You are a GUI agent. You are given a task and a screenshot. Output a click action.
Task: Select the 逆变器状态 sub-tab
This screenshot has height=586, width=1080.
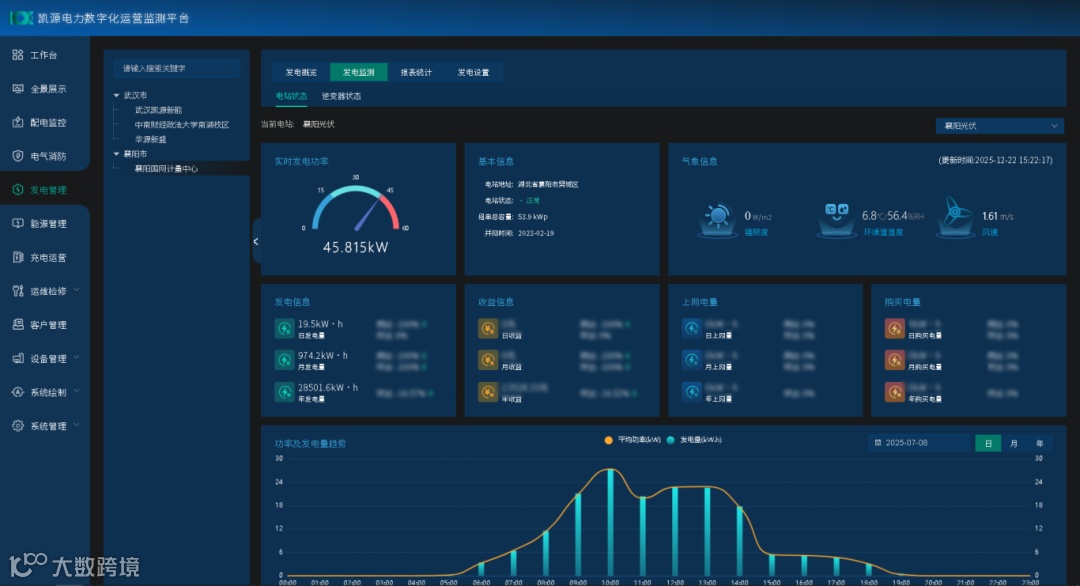[x=341, y=96]
